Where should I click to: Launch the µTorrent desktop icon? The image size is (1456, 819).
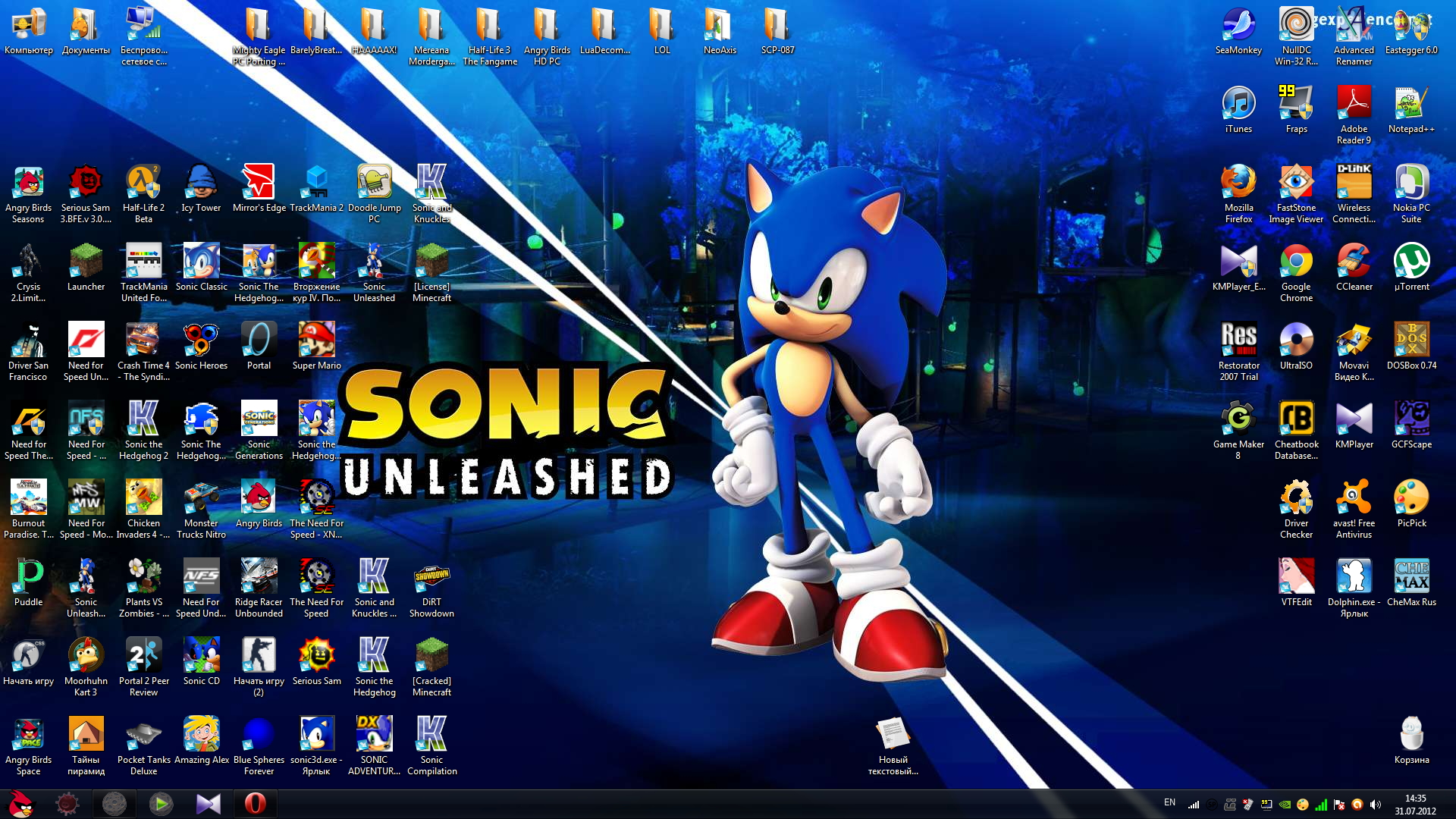(1411, 262)
